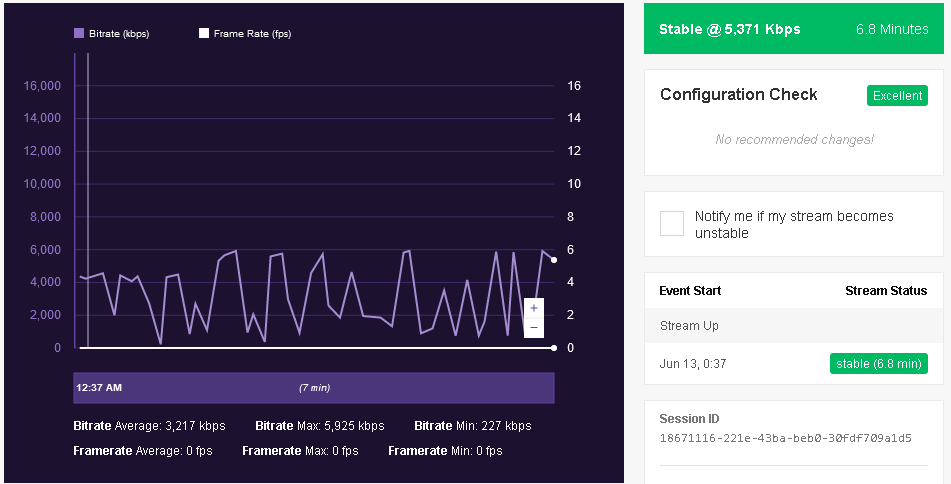
Task: Toggle the Frame Rate (fps) legend label
Action: pyautogui.click(x=252, y=34)
